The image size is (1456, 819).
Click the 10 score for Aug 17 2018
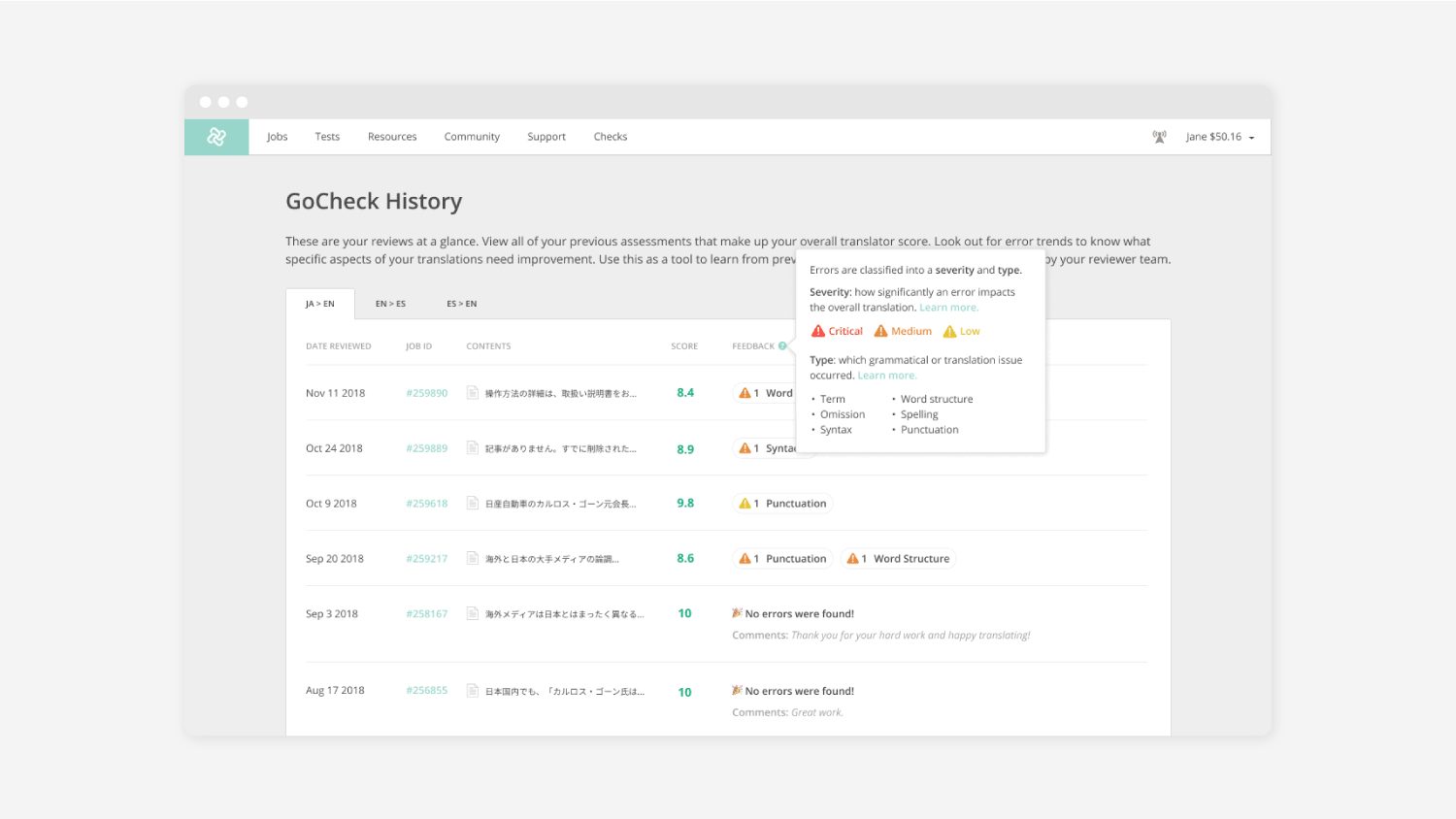(x=685, y=693)
